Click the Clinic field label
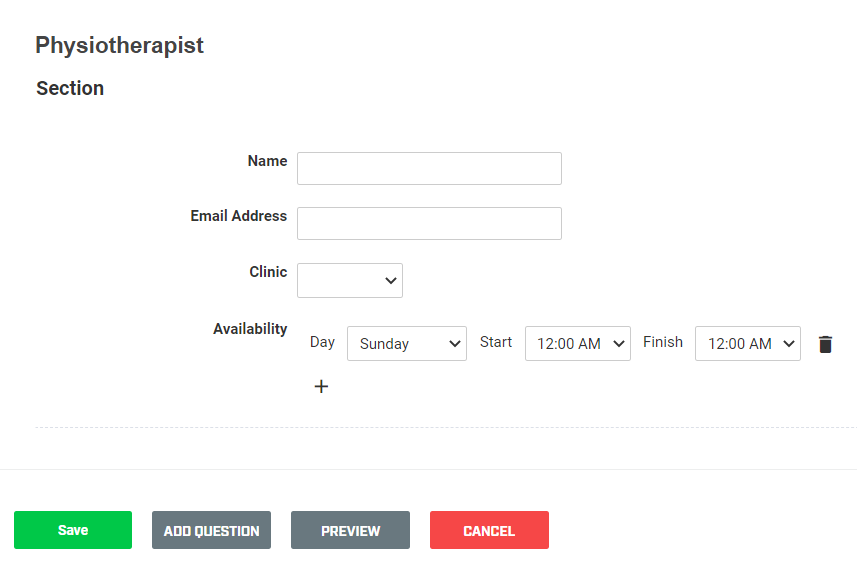 pyautogui.click(x=268, y=272)
